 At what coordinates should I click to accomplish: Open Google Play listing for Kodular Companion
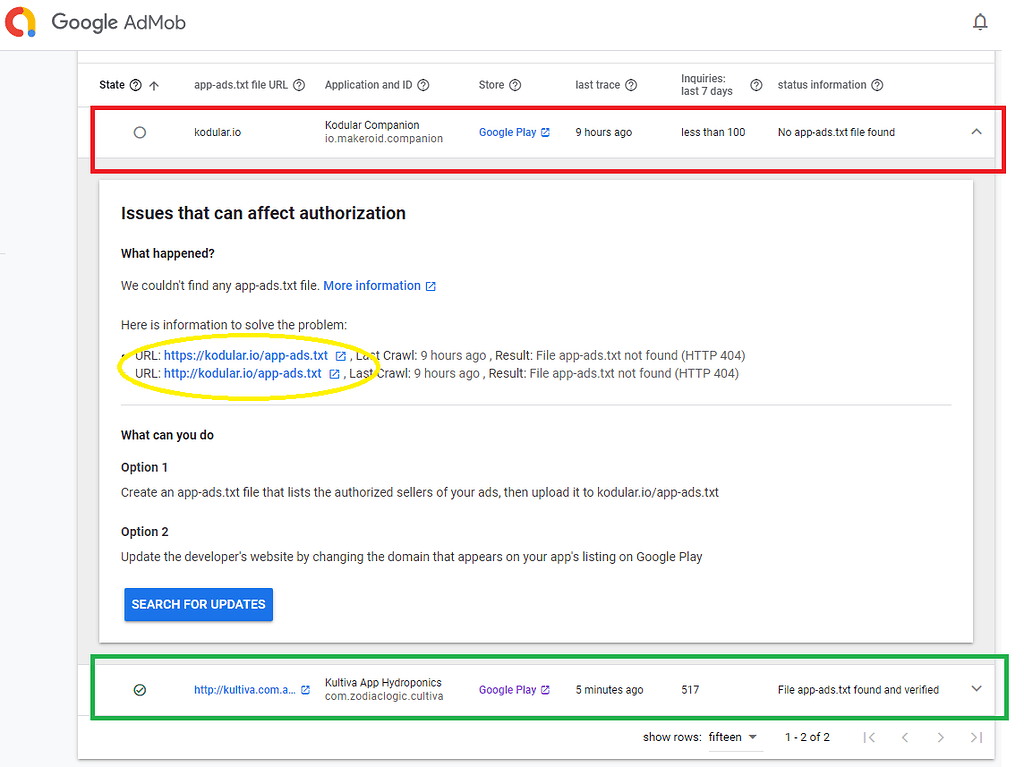(508, 131)
